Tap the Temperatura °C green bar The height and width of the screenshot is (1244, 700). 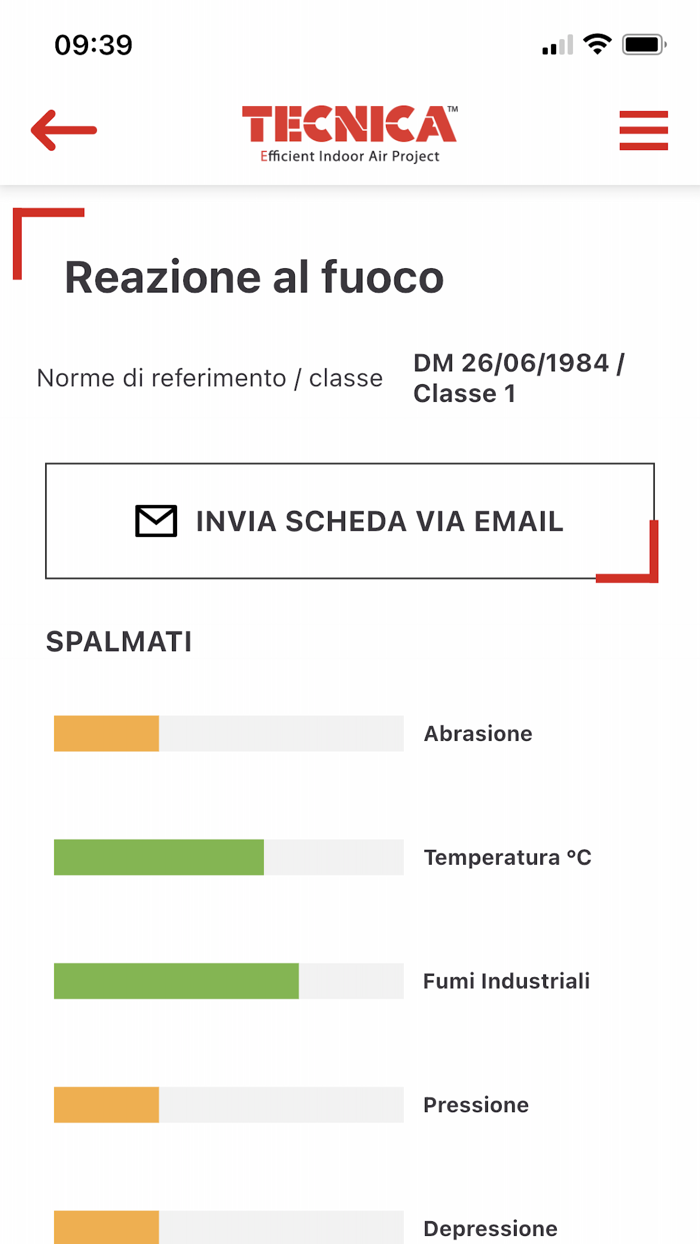coord(230,857)
